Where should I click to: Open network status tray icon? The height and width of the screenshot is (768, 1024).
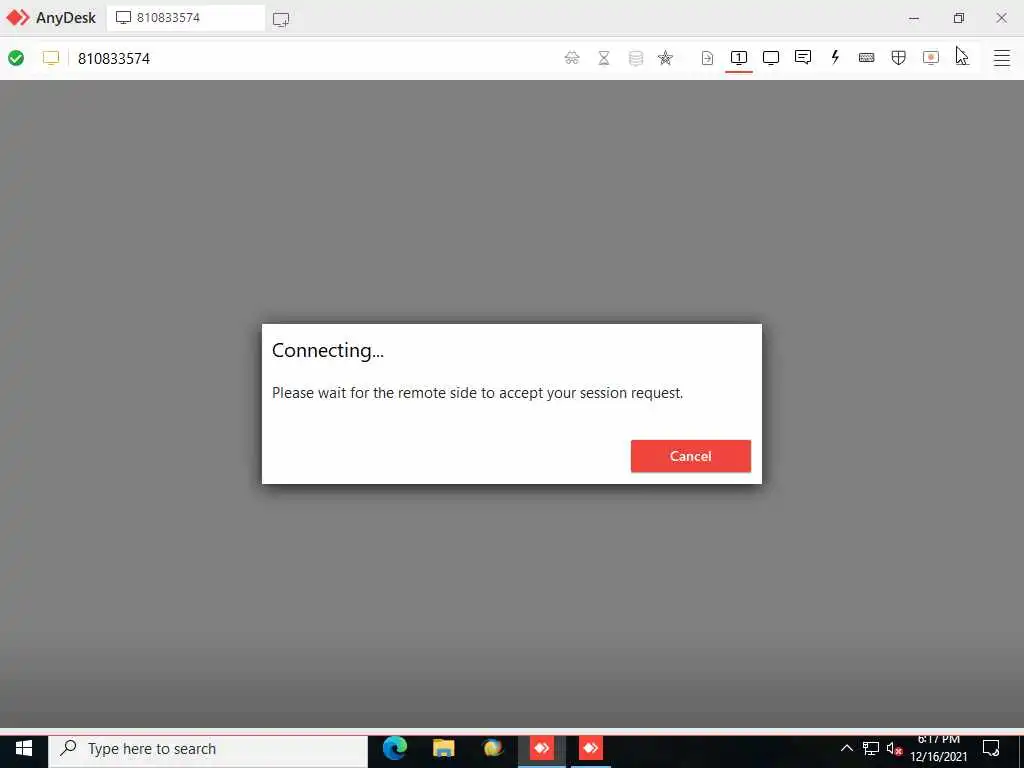[871, 748]
